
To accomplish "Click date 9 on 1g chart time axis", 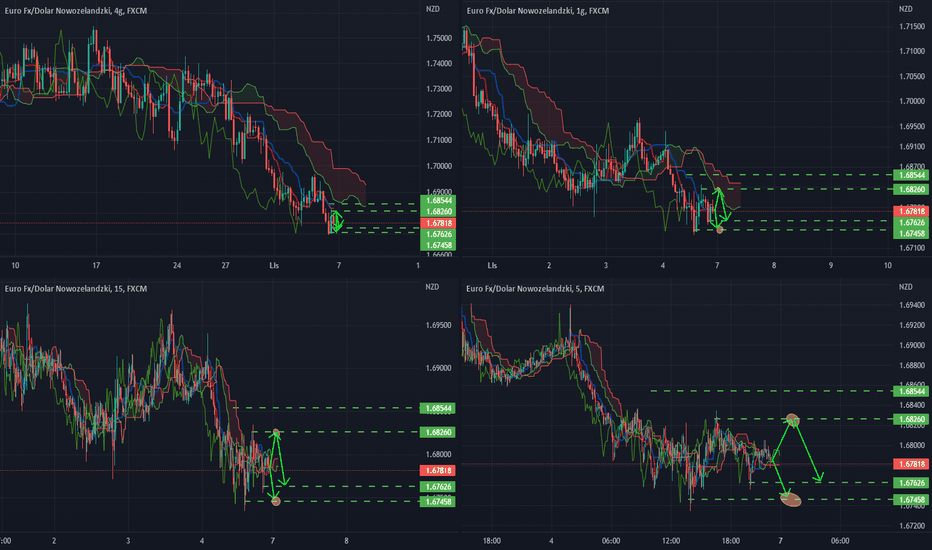I will [x=831, y=266].
